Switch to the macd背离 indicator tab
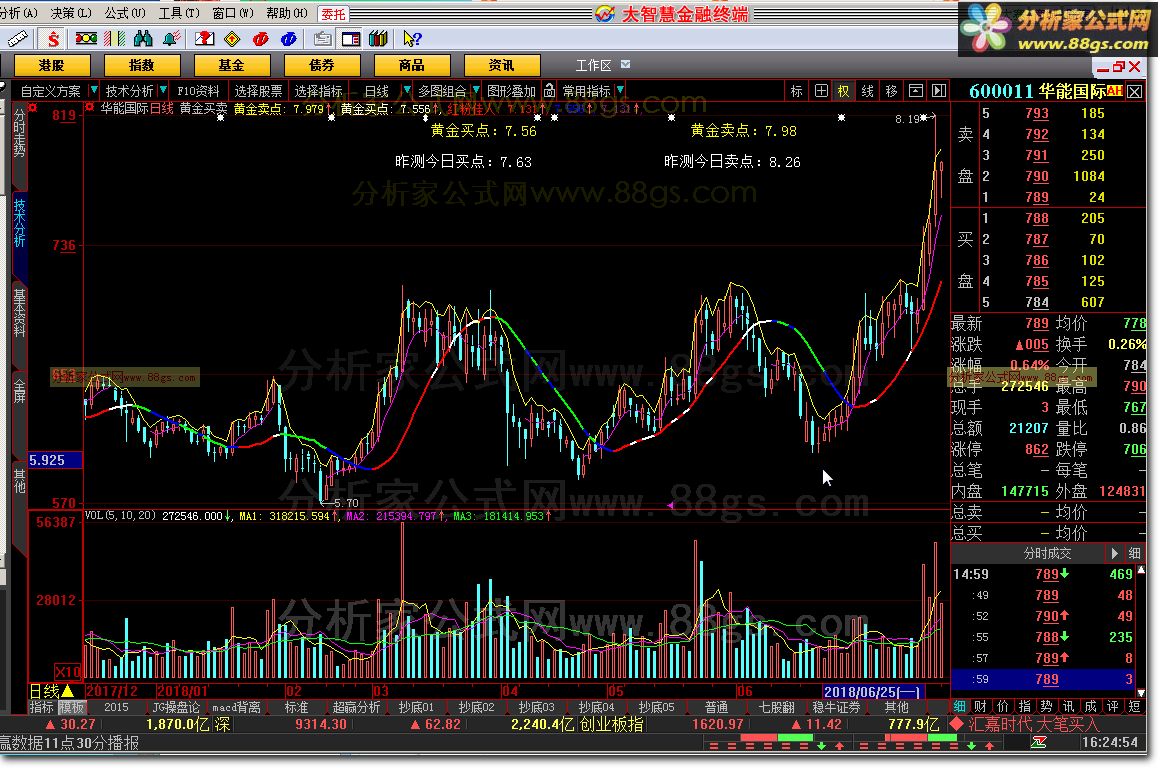 [x=236, y=707]
